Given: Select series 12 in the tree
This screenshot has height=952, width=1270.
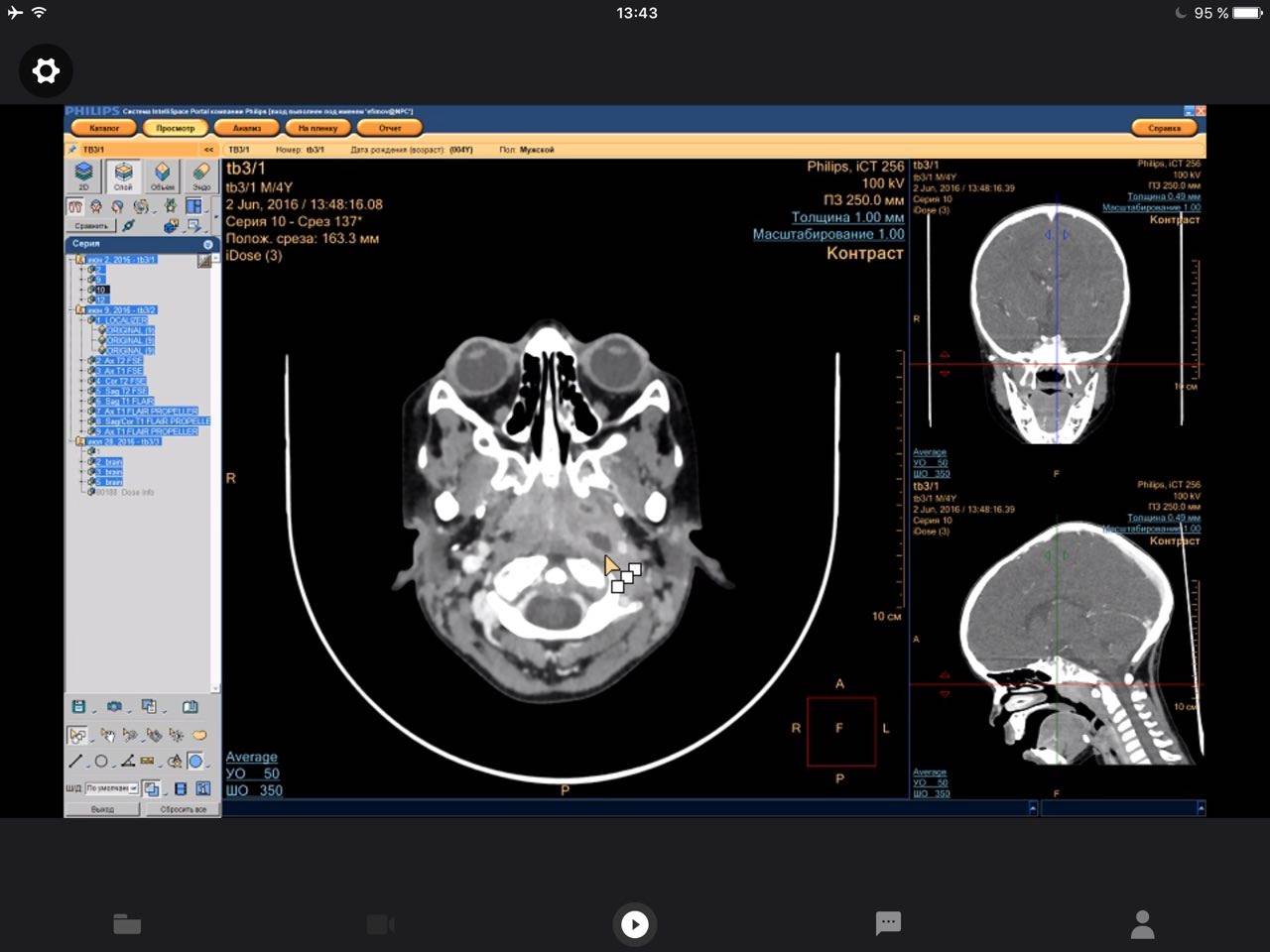Looking at the screenshot, I should coord(101,299).
